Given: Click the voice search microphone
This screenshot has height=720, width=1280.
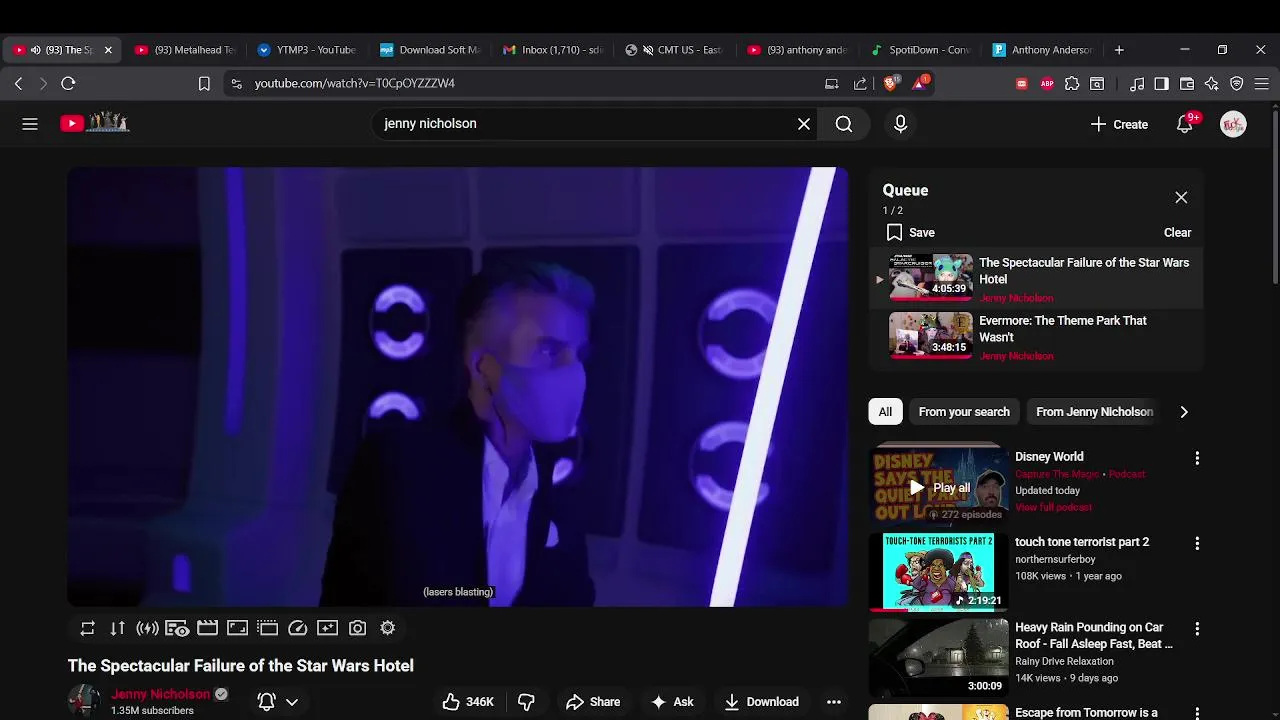Looking at the screenshot, I should coord(900,124).
